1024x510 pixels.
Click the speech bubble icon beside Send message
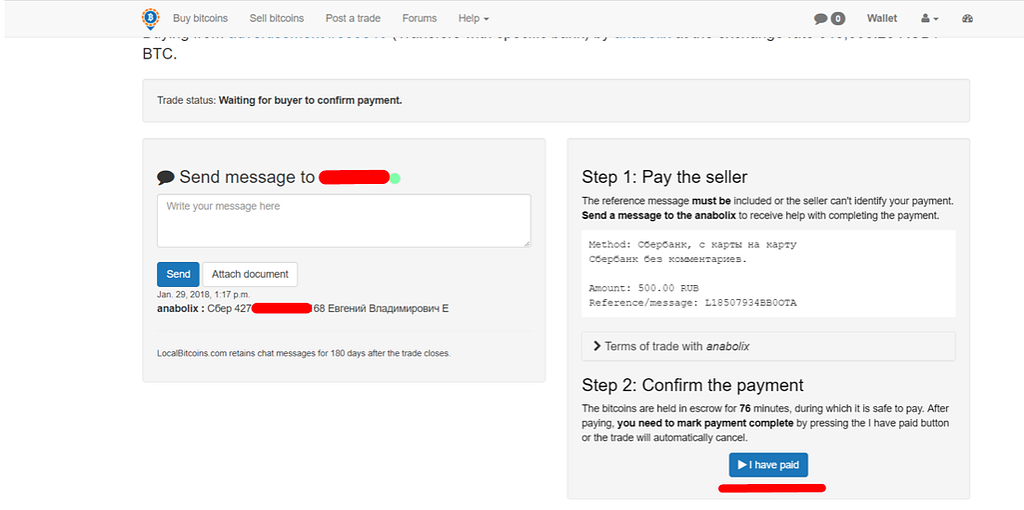[165, 178]
